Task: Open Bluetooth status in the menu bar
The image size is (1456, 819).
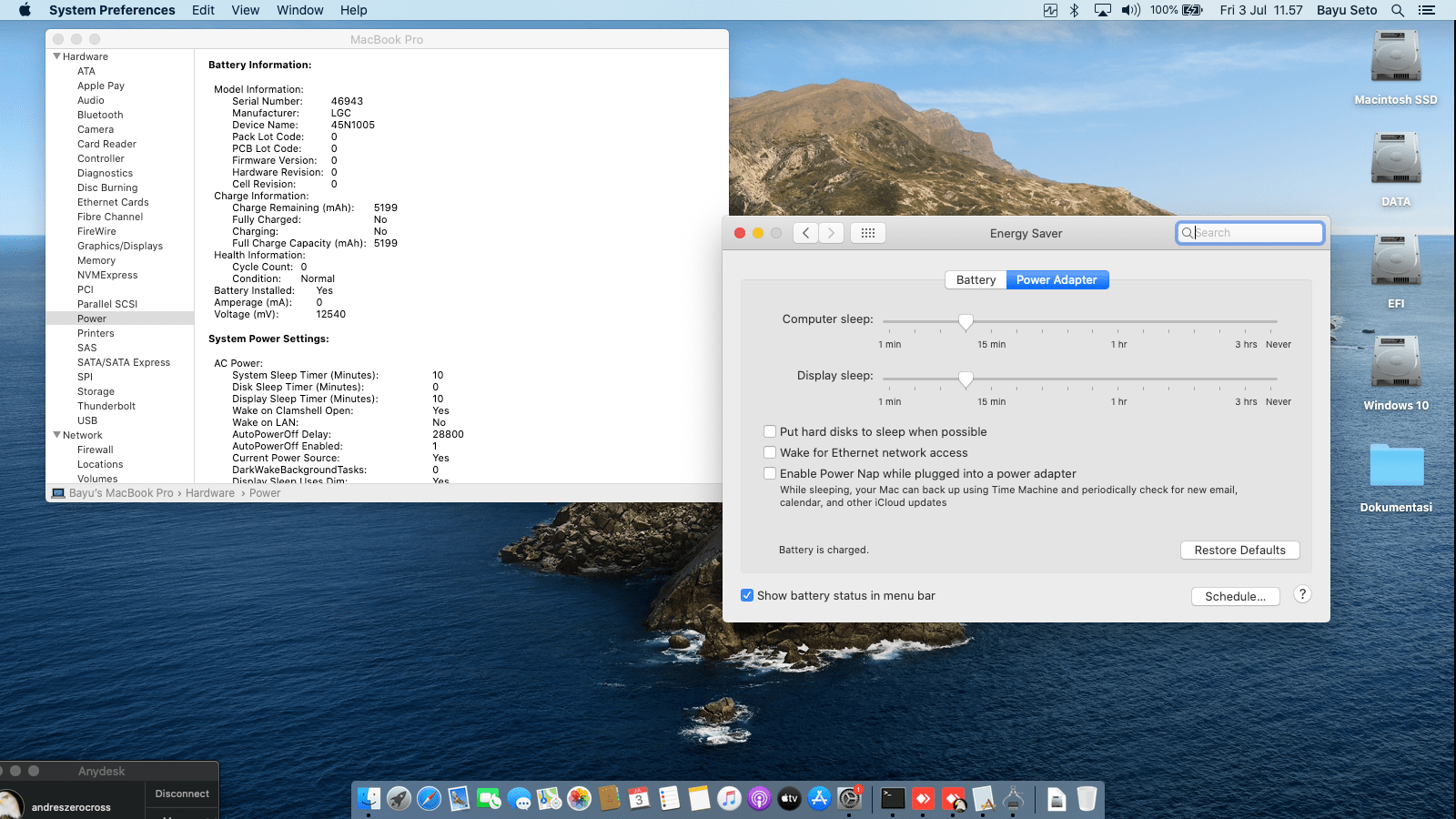Action: 1074,10
